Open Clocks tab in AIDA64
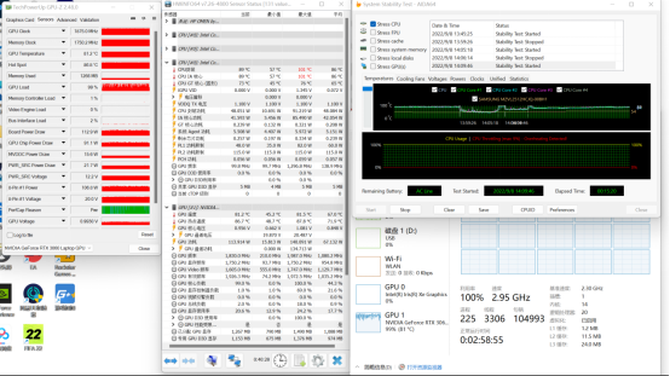 tap(477, 79)
